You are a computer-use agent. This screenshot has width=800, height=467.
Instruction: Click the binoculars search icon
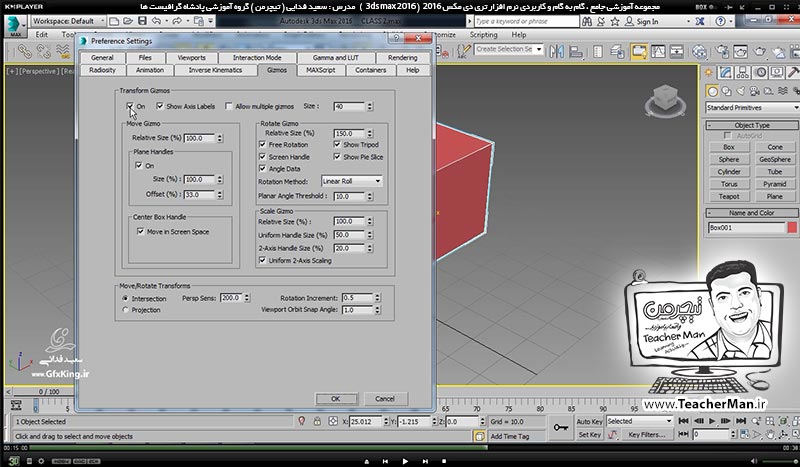tap(587, 21)
